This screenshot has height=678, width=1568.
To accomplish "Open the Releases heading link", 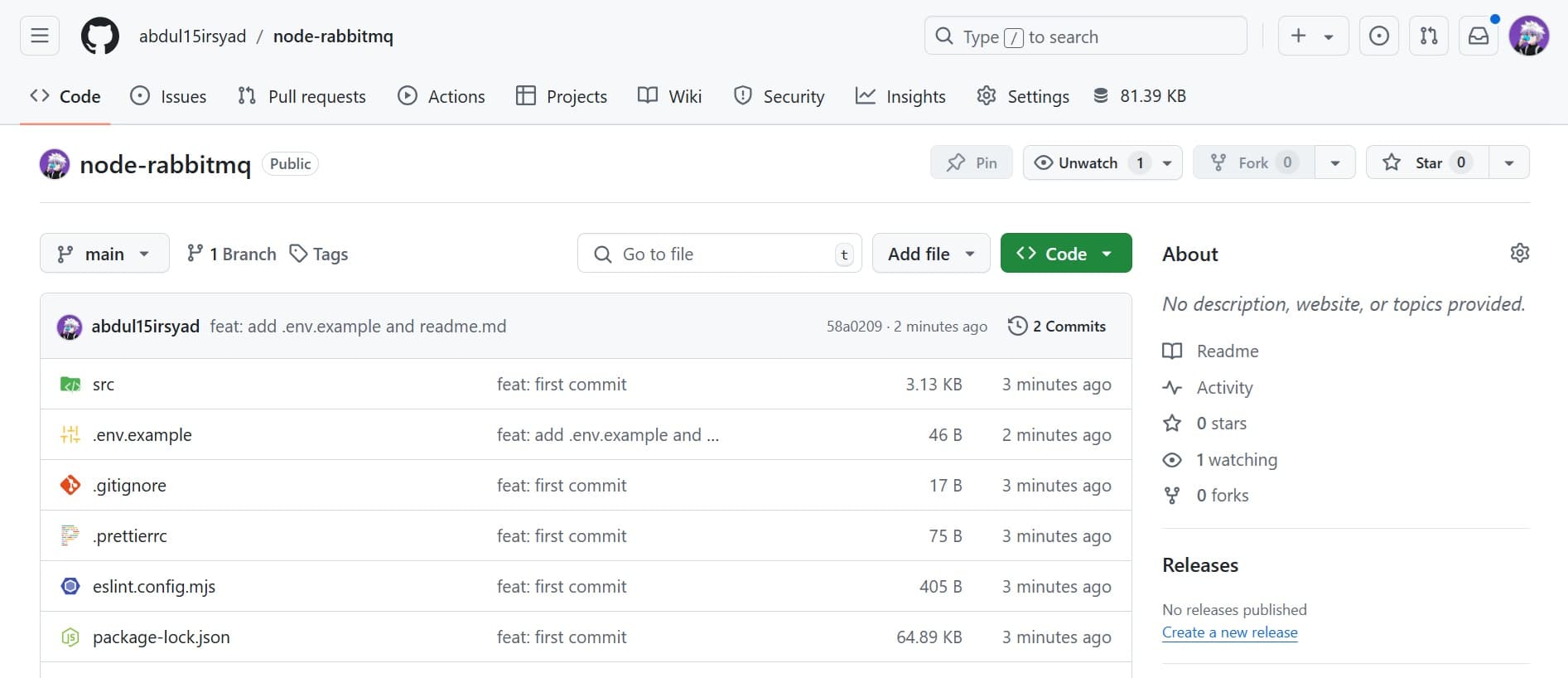I will tap(1200, 565).
